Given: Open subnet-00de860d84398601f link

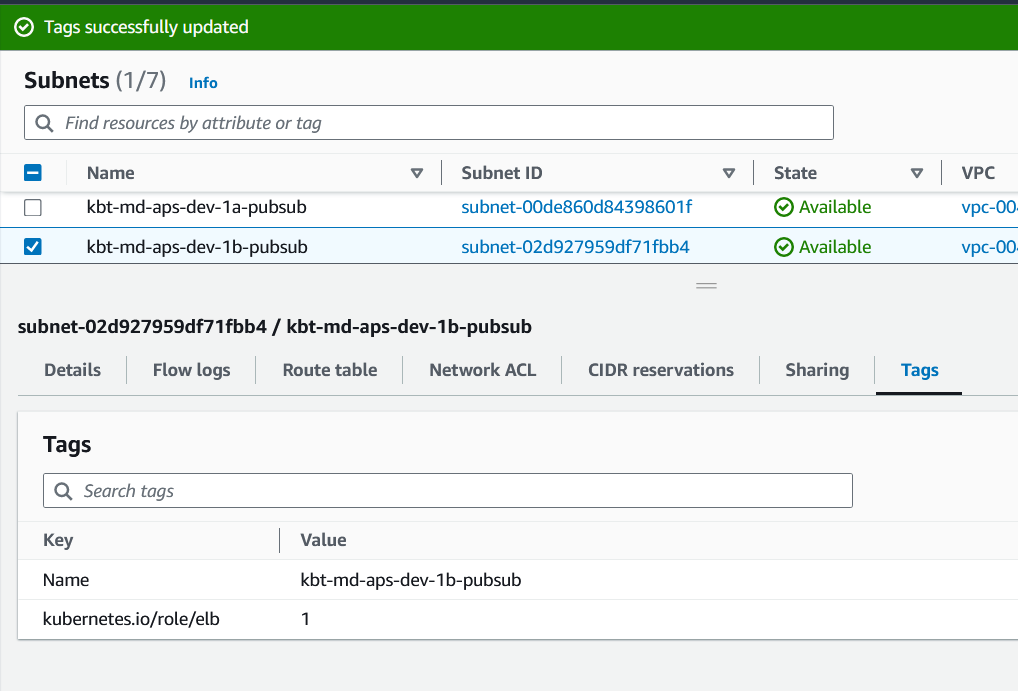Looking at the screenshot, I should point(577,207).
